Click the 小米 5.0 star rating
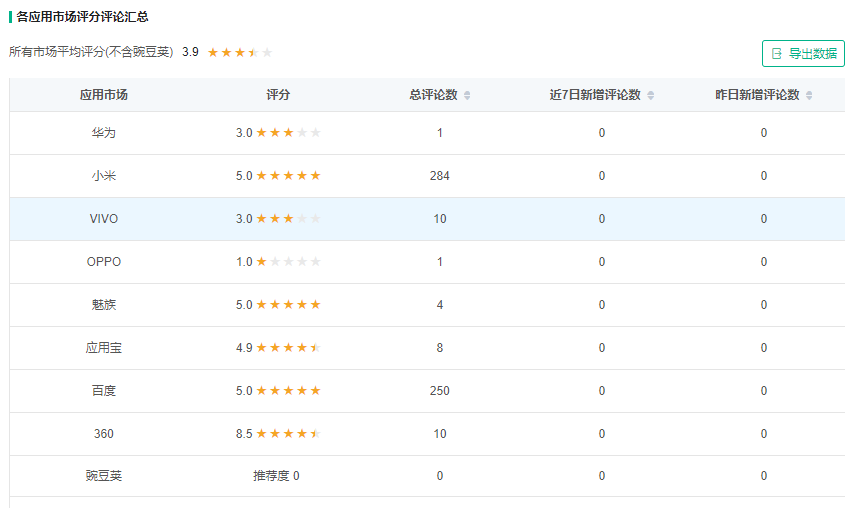The width and height of the screenshot is (856, 508). (288, 176)
